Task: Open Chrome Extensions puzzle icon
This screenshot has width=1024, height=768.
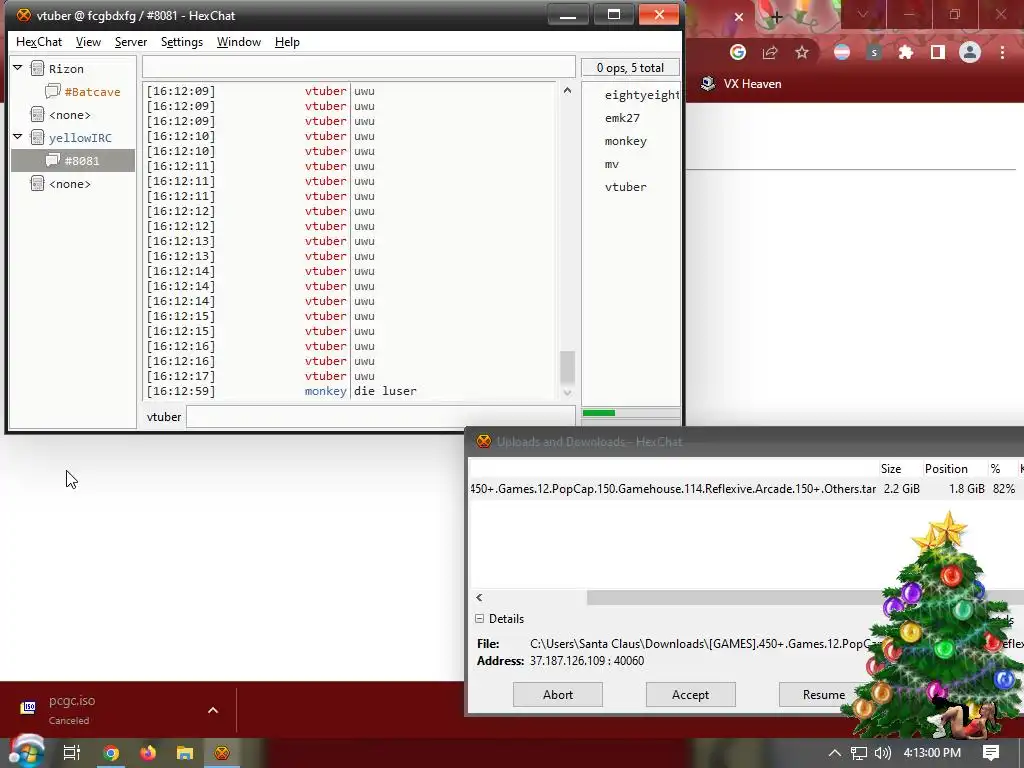Action: [905, 52]
